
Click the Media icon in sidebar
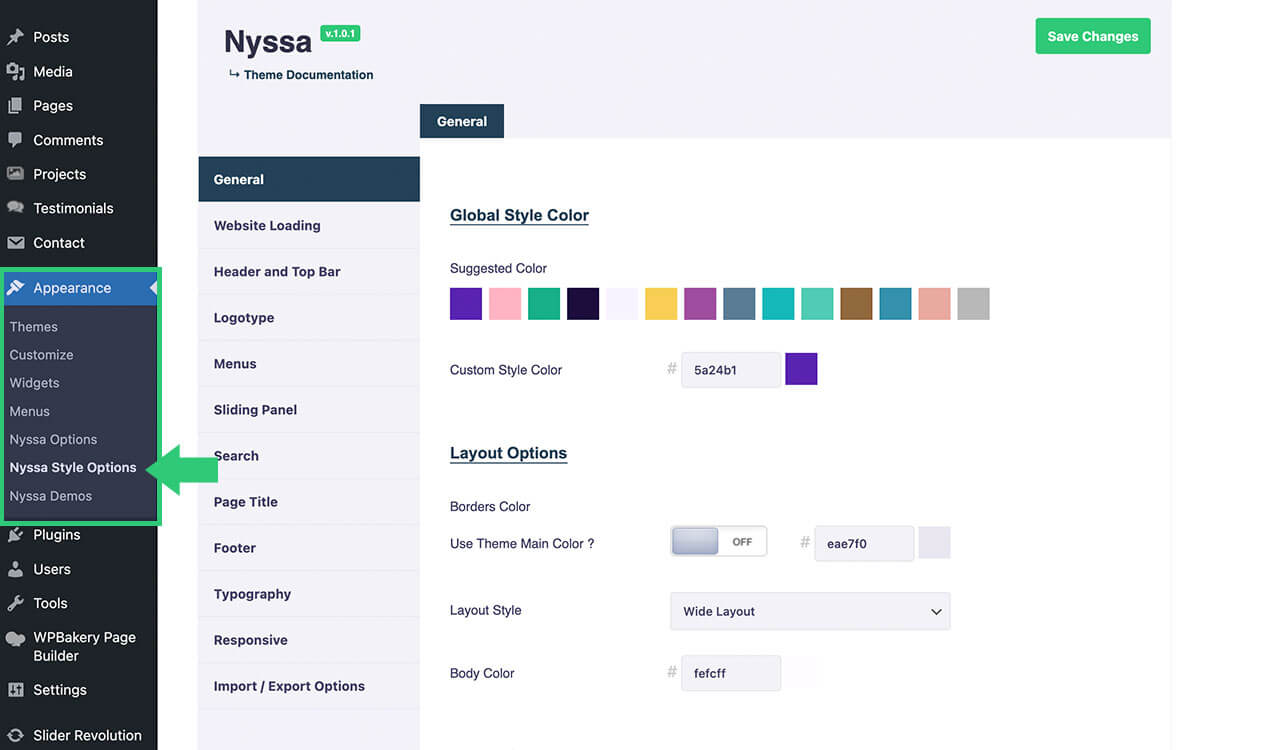click(x=15, y=72)
